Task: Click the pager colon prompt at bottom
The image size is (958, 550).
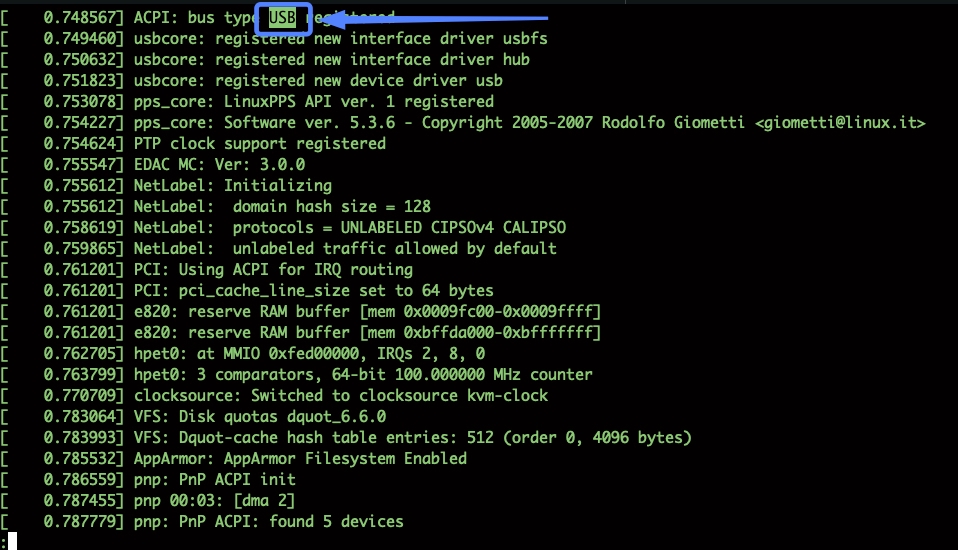Action: [7, 541]
